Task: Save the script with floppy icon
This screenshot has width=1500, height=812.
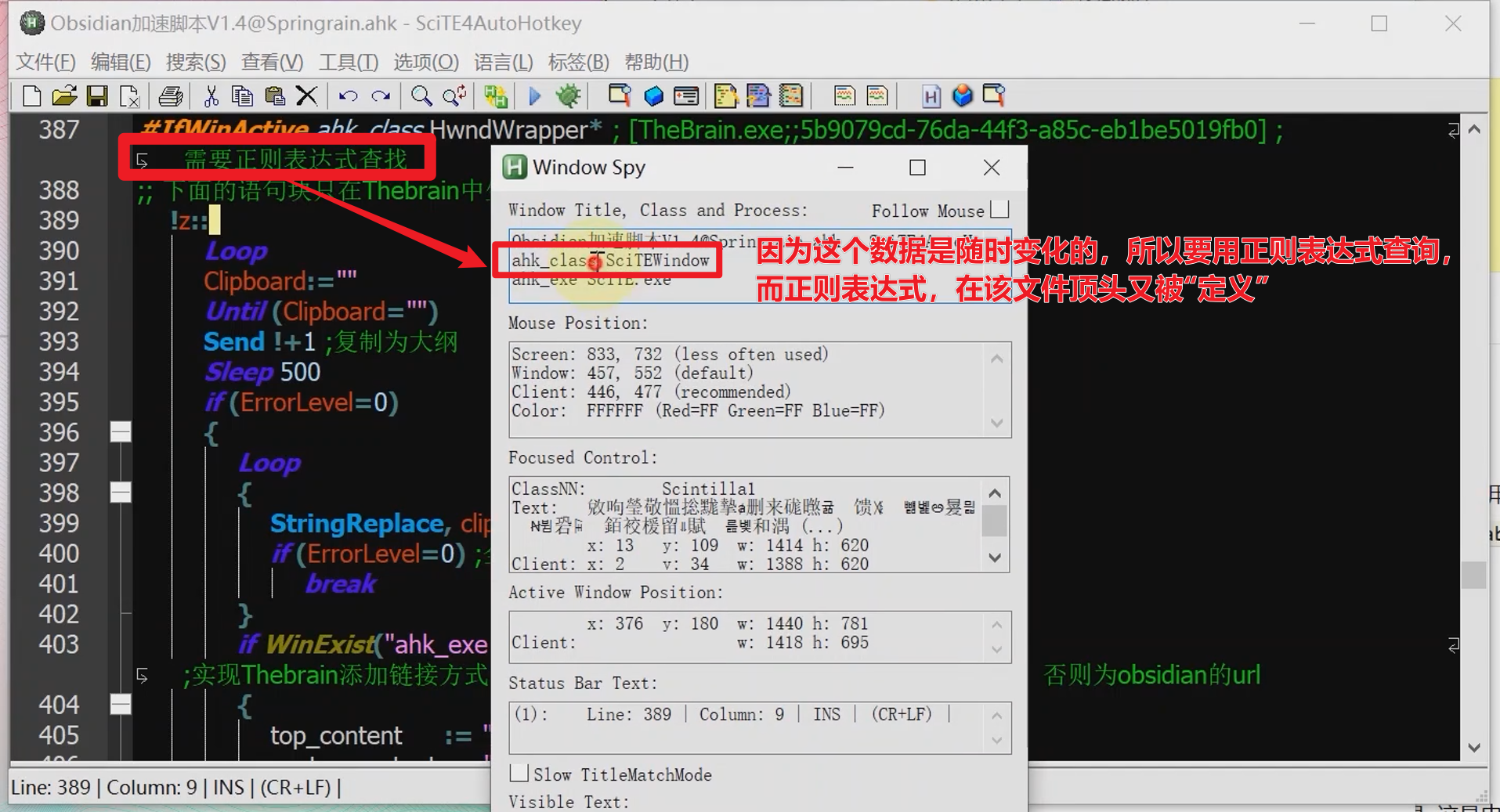Action: [97, 96]
